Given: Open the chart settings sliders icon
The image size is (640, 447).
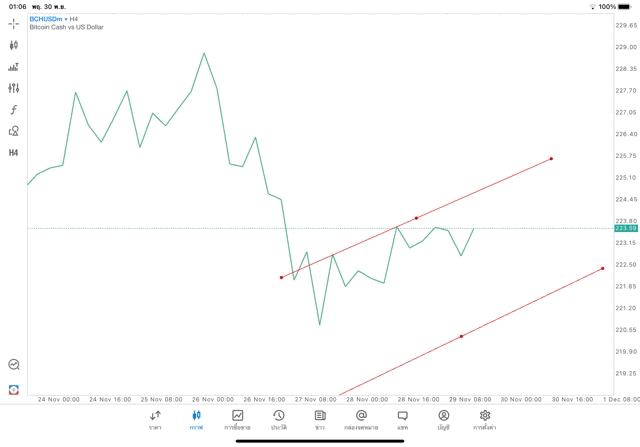Looking at the screenshot, I should pyautogui.click(x=14, y=88).
